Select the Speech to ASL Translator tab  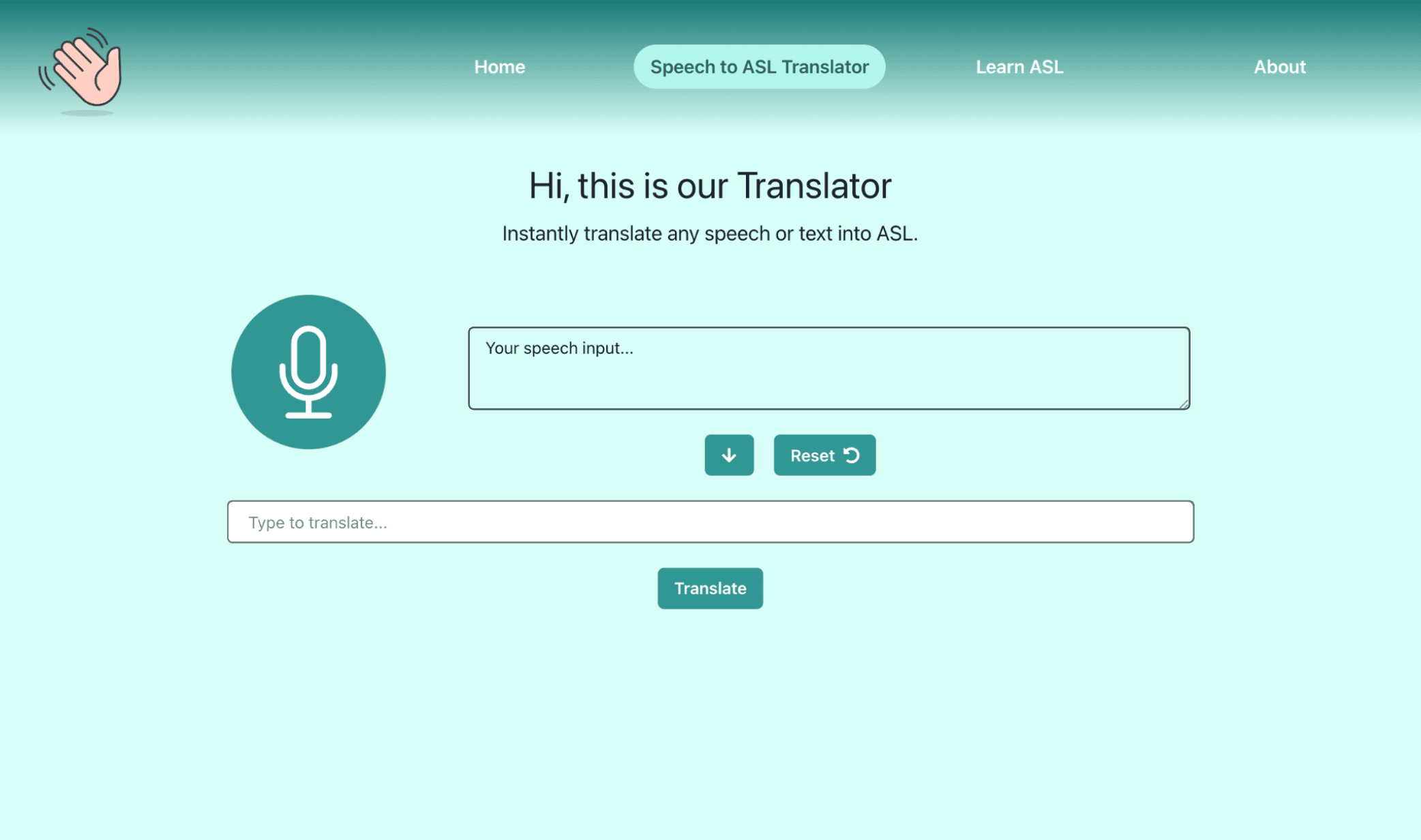click(759, 67)
